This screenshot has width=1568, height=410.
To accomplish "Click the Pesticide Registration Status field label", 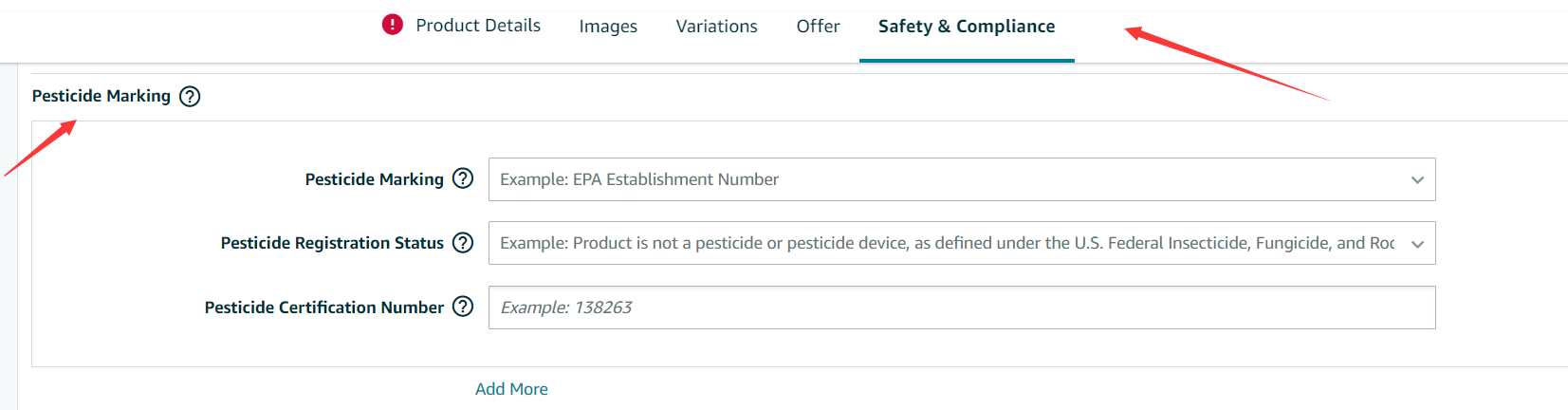I will pos(332,243).
